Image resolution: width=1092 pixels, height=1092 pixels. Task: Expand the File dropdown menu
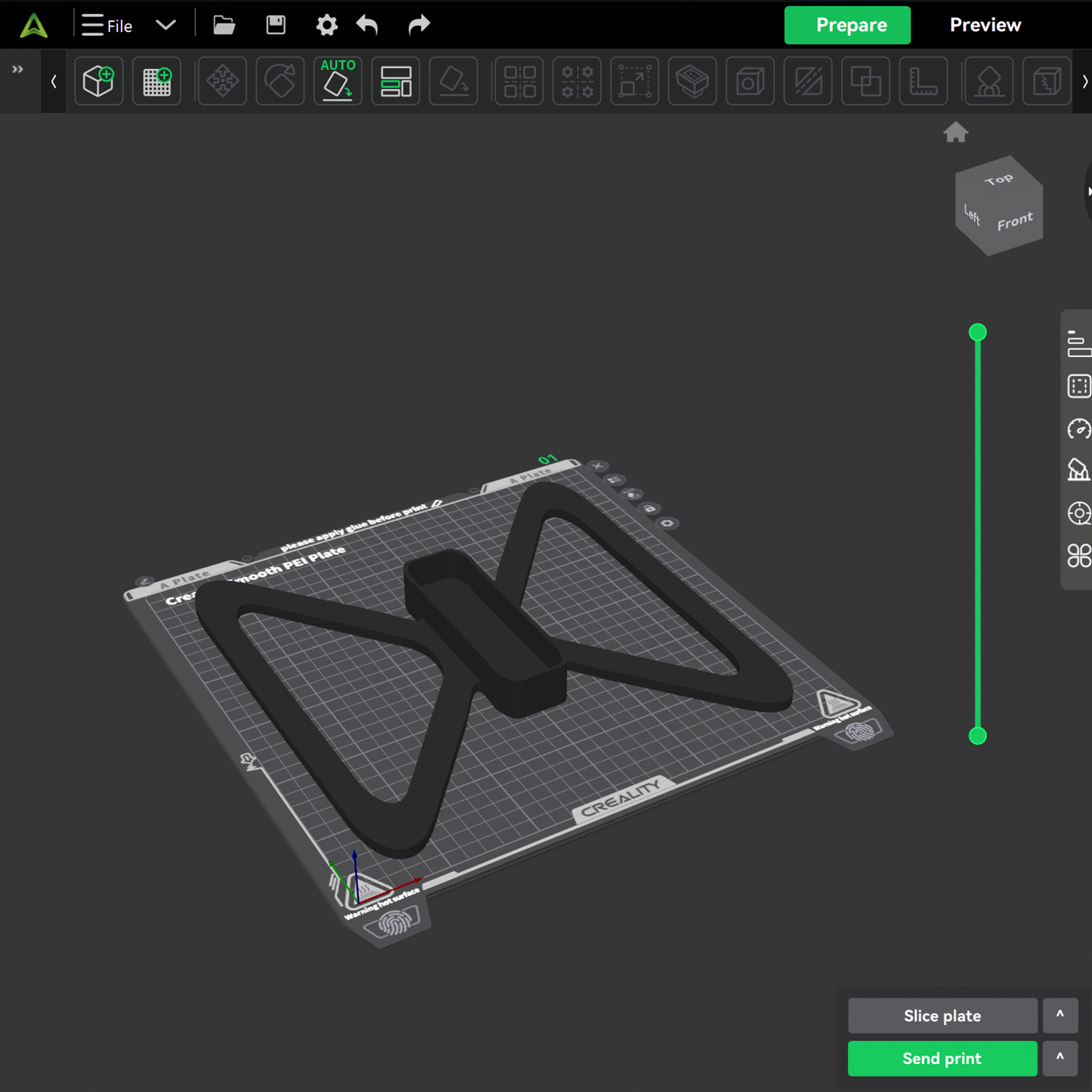click(165, 25)
